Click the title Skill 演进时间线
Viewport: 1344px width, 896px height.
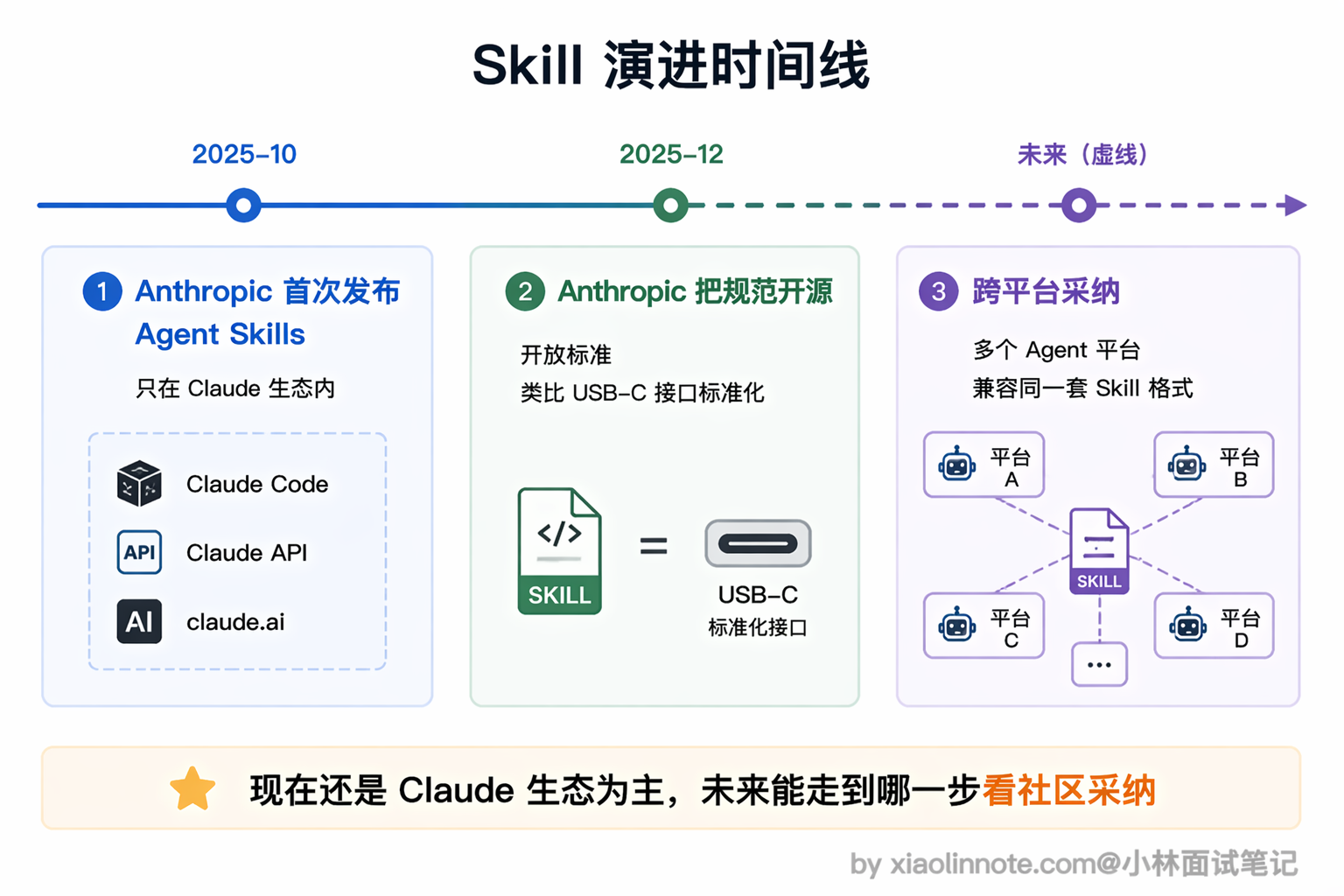click(671, 66)
